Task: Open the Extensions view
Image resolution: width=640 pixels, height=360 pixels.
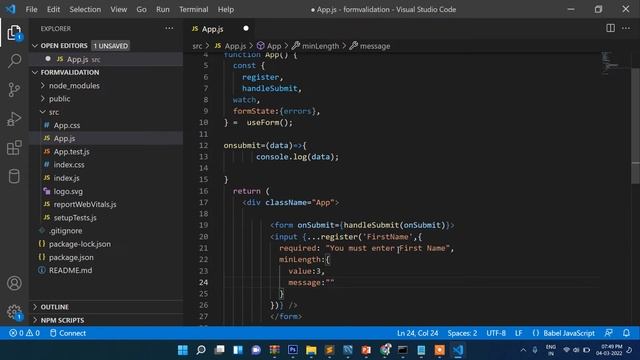Action: point(14,148)
